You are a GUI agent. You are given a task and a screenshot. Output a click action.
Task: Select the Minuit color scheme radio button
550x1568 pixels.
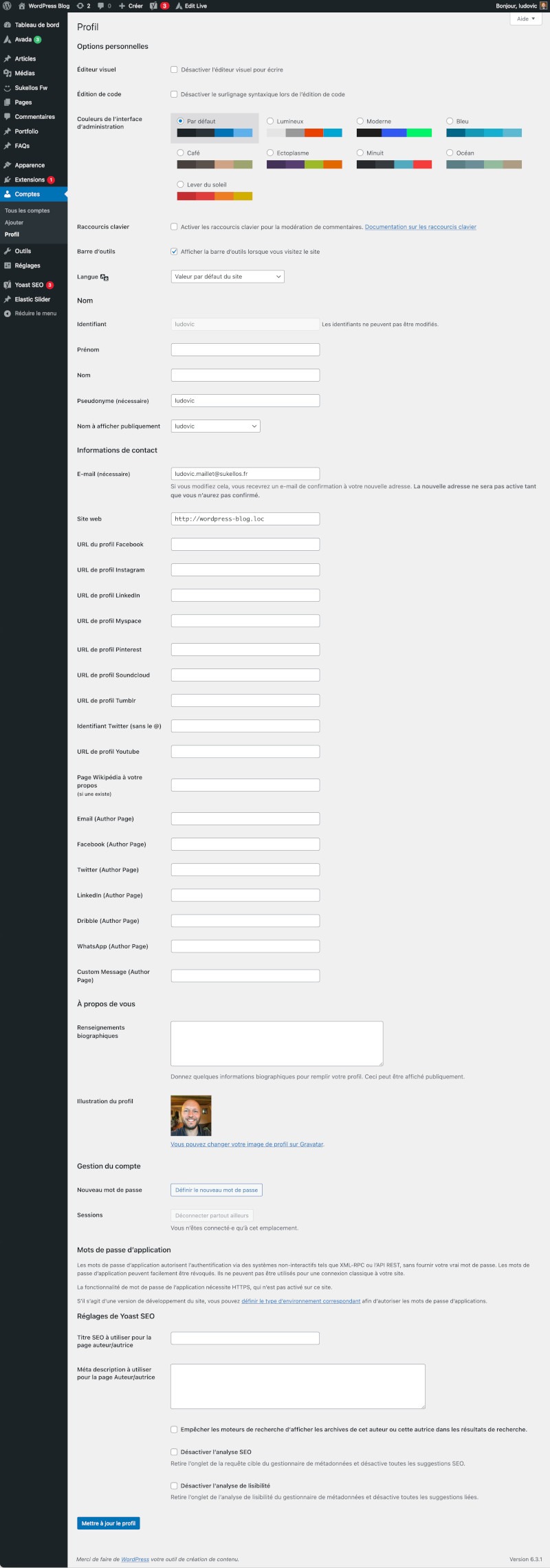360,153
